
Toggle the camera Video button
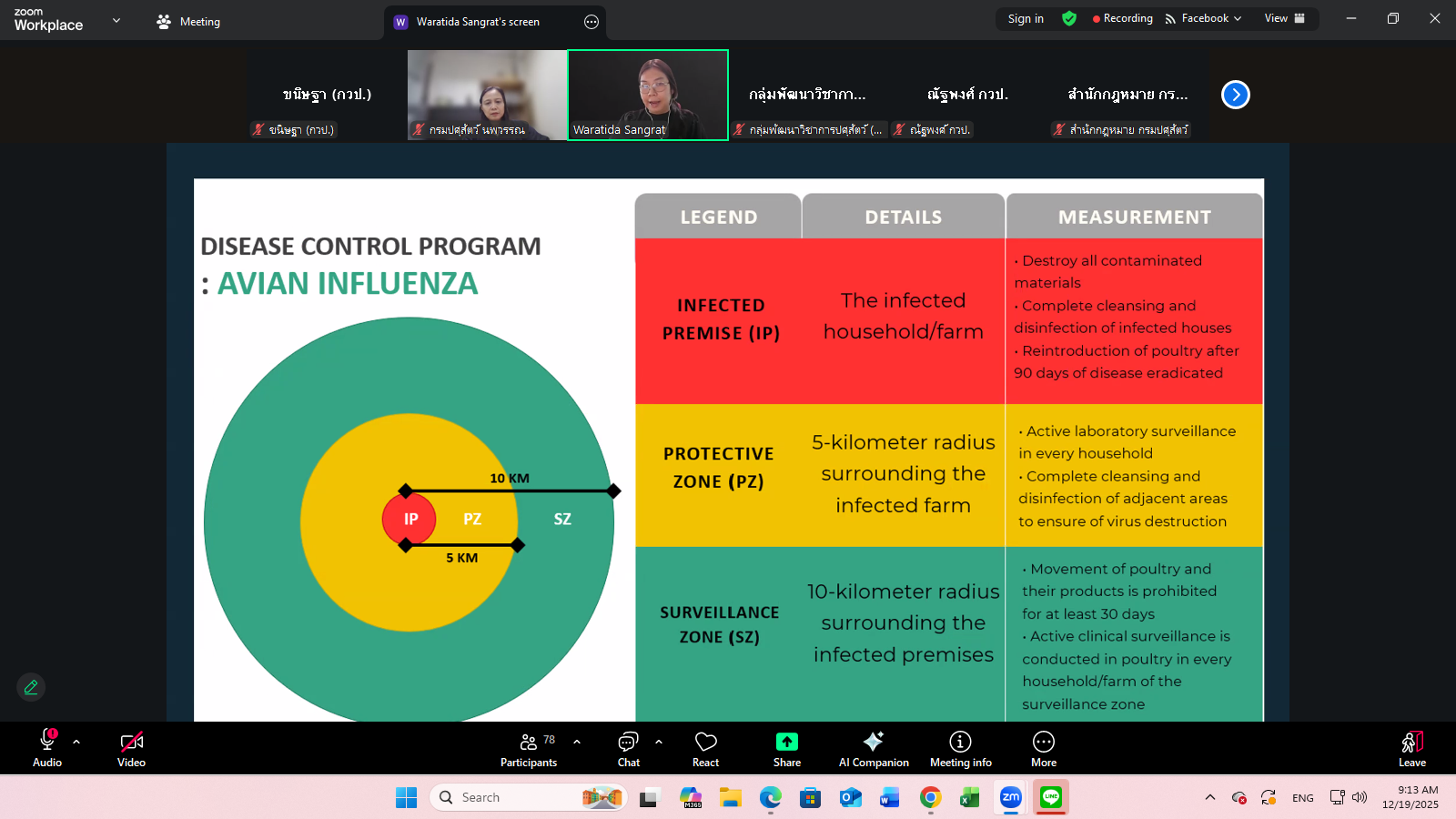click(x=131, y=749)
